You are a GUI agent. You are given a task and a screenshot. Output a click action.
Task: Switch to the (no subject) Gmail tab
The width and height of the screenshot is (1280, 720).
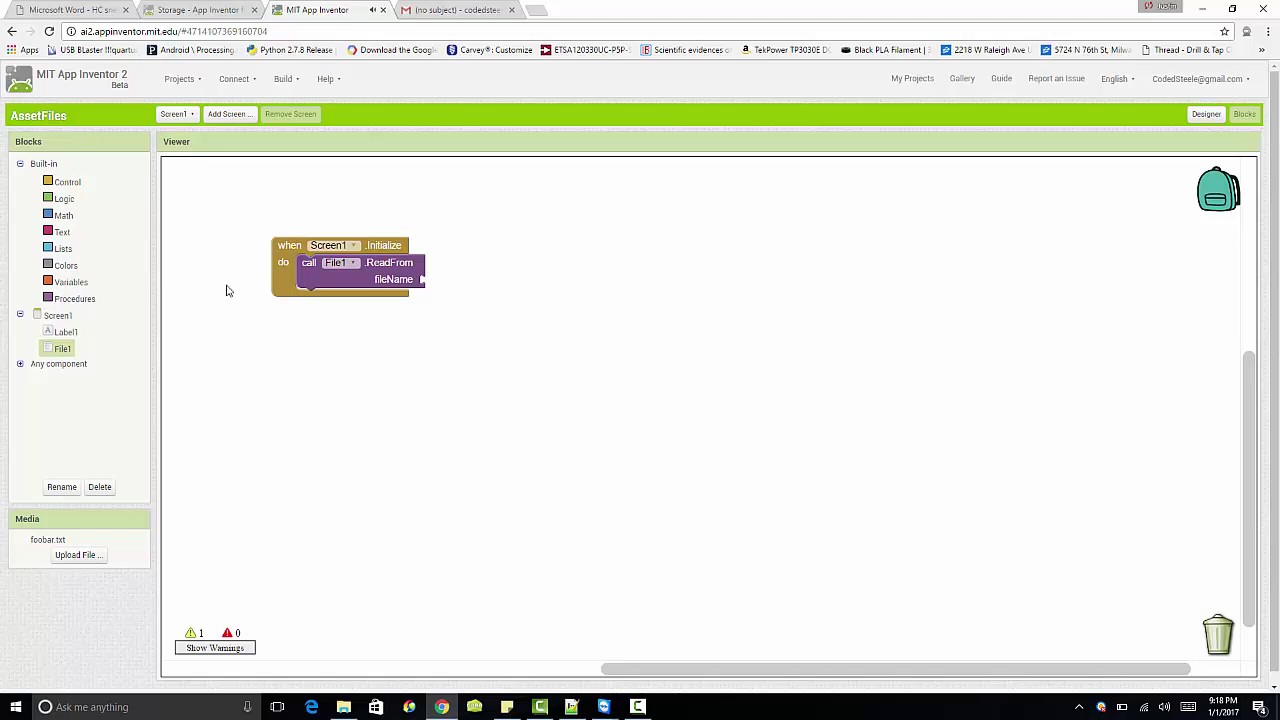point(457,10)
